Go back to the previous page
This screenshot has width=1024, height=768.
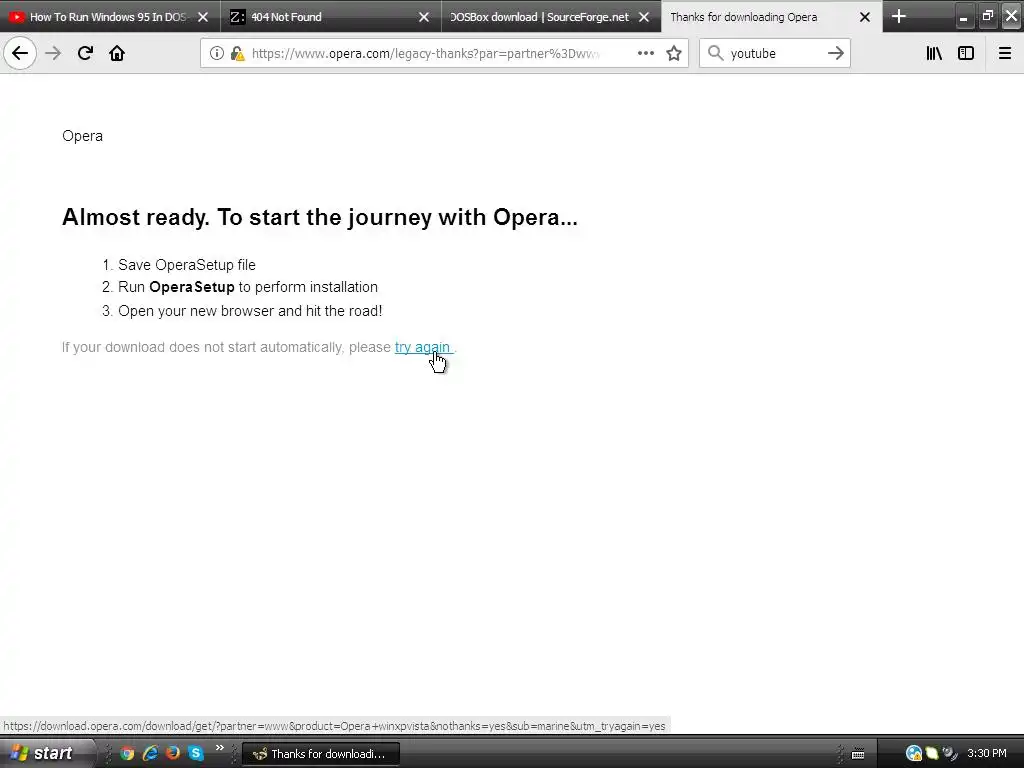pyautogui.click(x=20, y=53)
